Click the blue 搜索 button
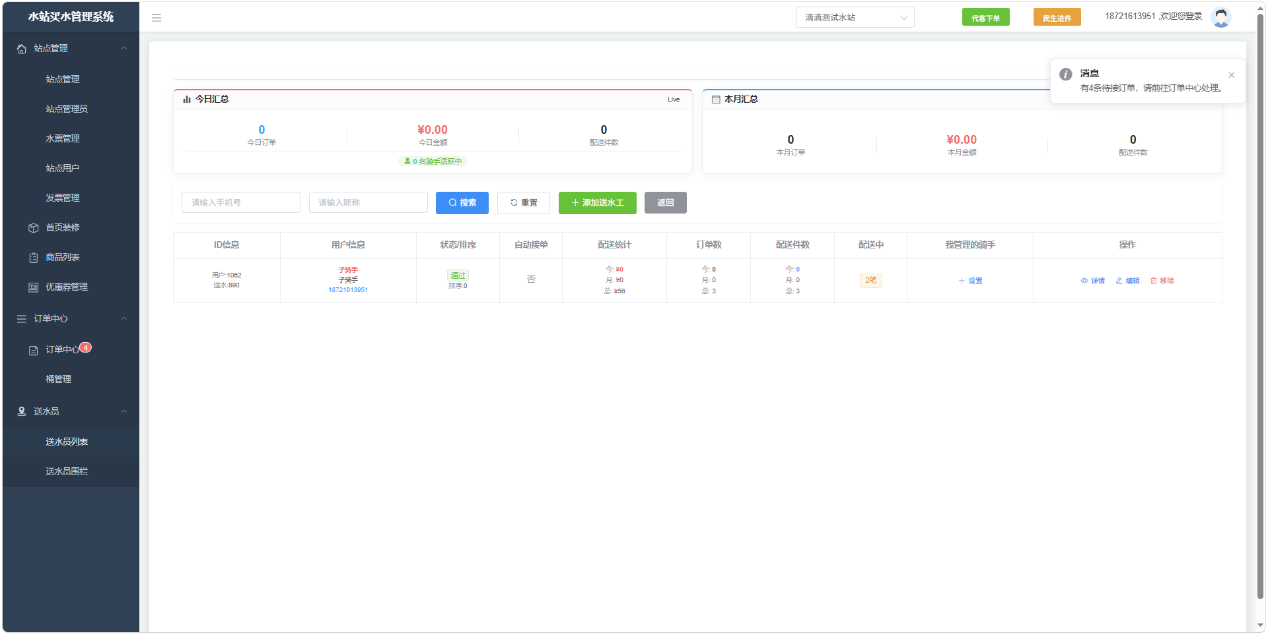Viewport: 1268px width, 634px height. pyautogui.click(x=462, y=202)
